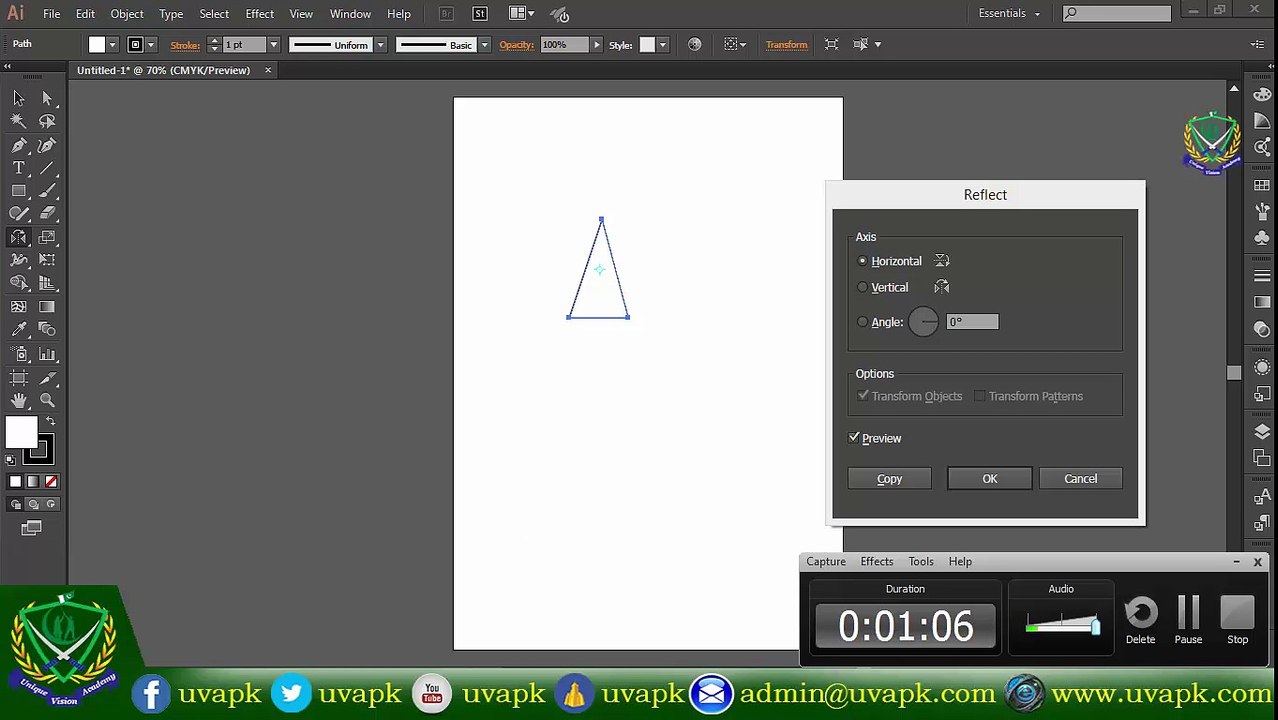Open Arrange Documents dropdown in menu bar
Viewport: 1278px width, 720px height.
tap(521, 13)
